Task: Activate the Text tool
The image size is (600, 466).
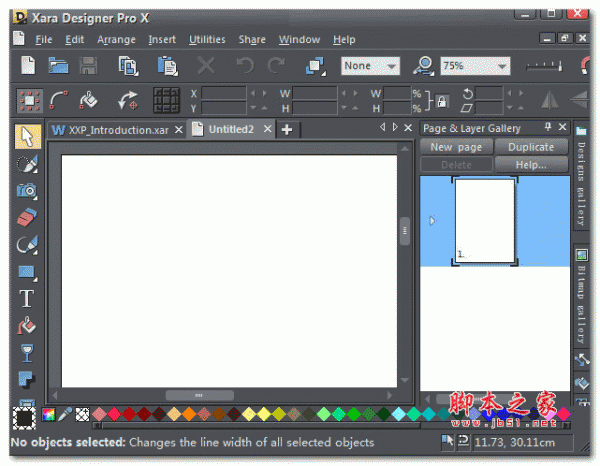Action: 27,298
